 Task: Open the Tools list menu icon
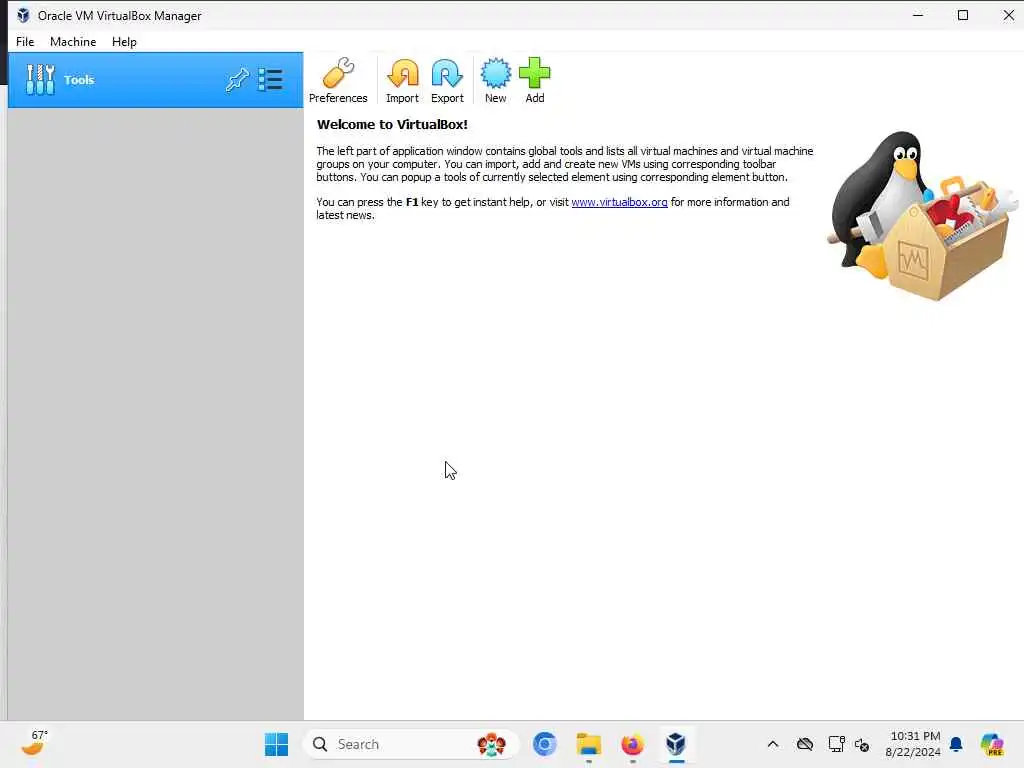pyautogui.click(x=270, y=80)
